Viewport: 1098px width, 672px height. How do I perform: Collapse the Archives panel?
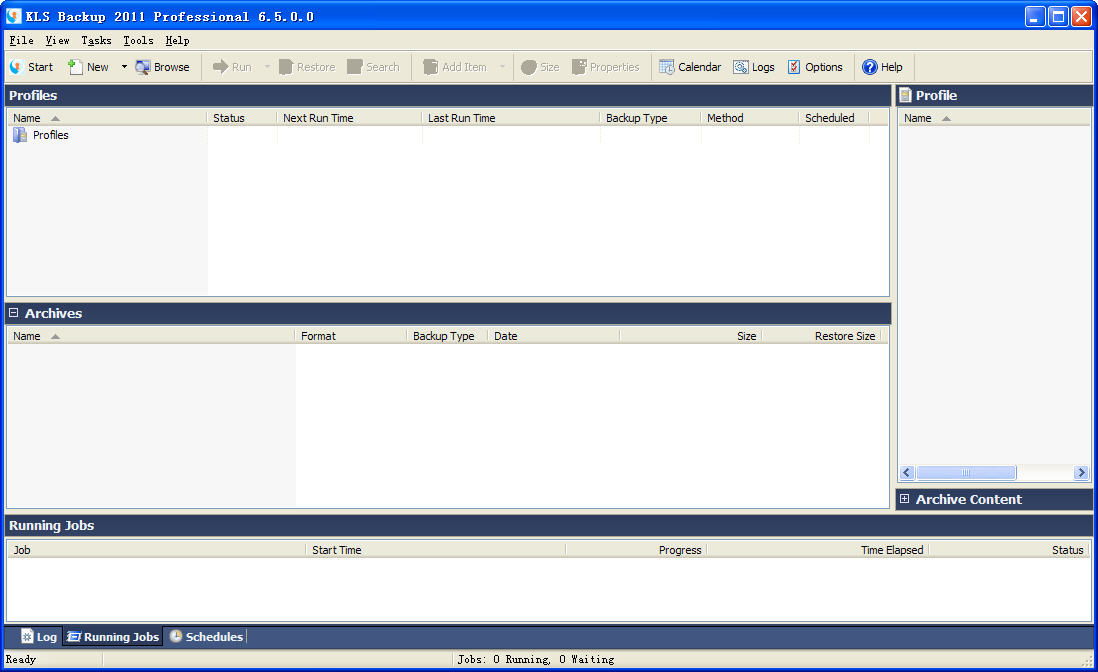click(13, 313)
